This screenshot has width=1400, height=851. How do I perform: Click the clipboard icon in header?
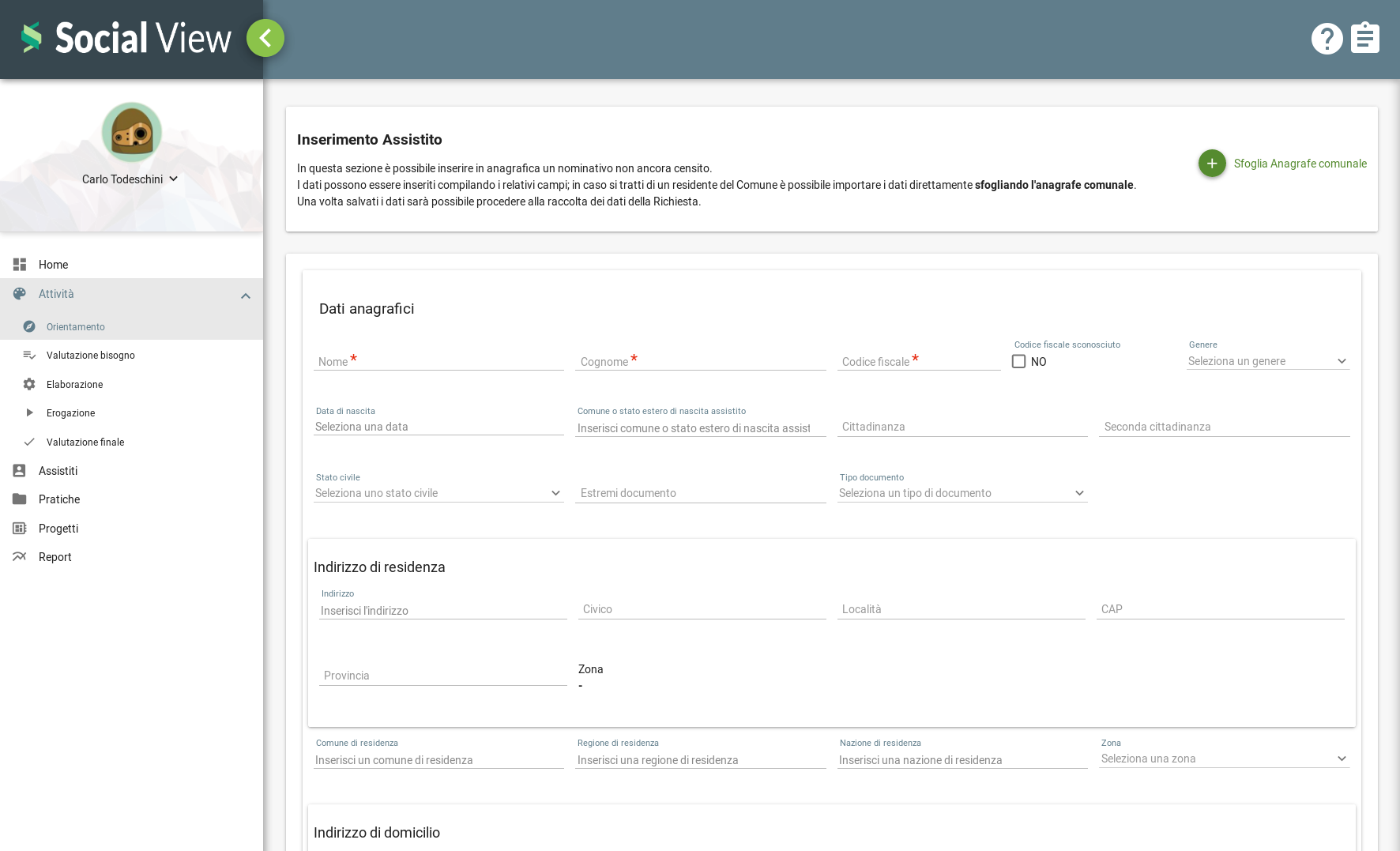coord(1364,38)
